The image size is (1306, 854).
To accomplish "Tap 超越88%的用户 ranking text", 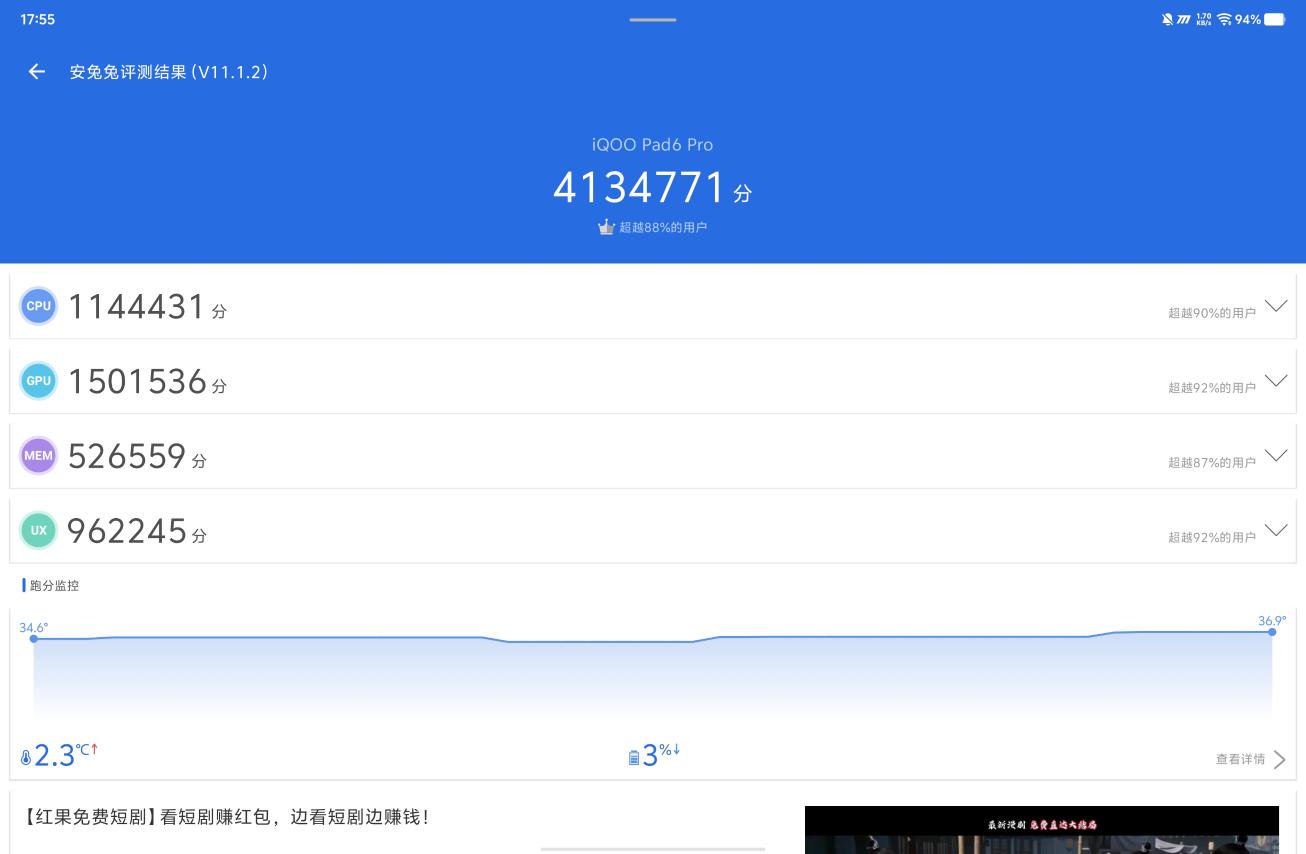I will 662,228.
